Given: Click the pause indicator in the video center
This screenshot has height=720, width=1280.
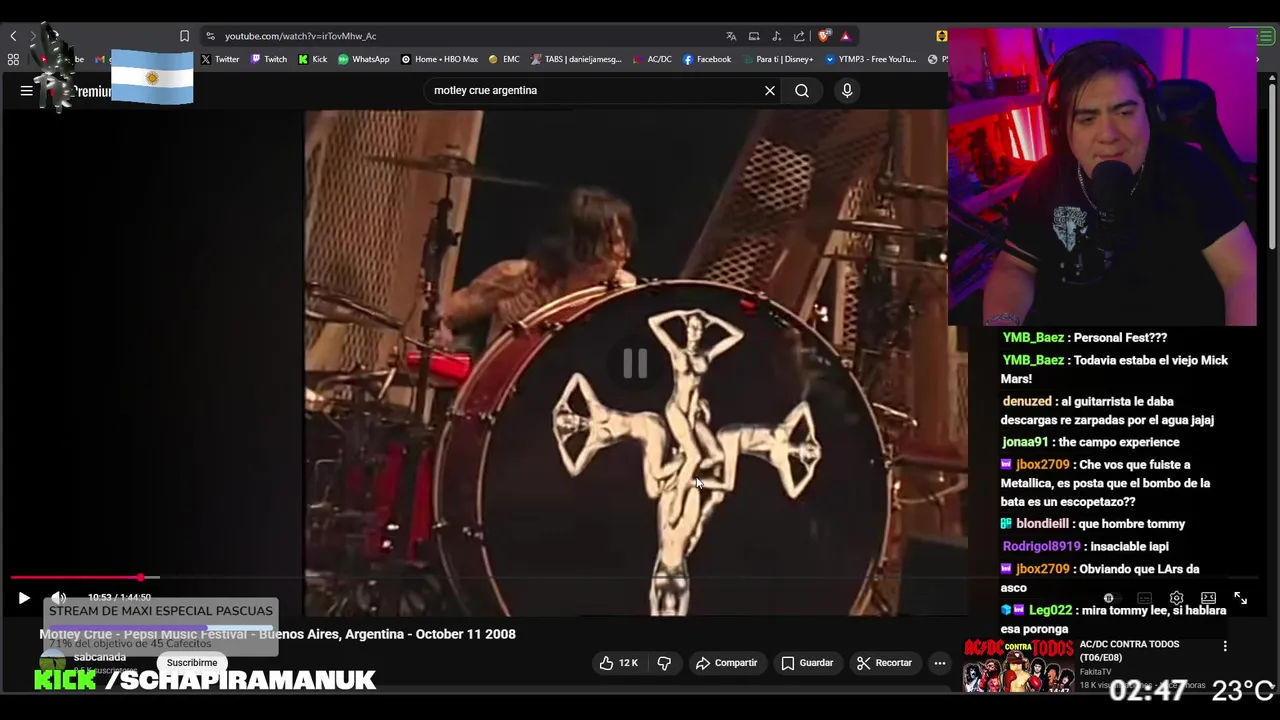Looking at the screenshot, I should pyautogui.click(x=635, y=363).
